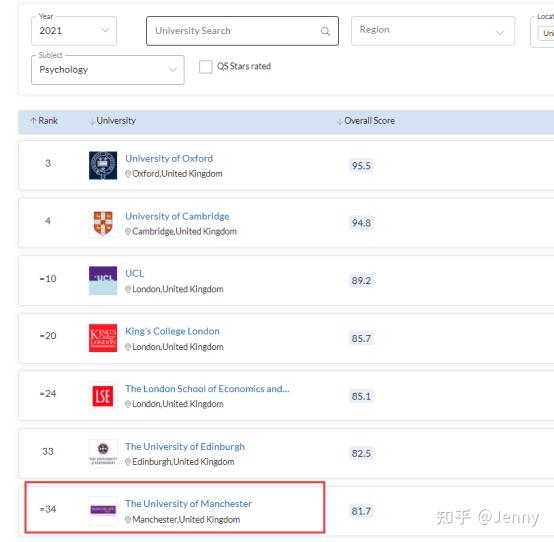The image size is (554, 542).
Task: Click the rank 33 cell
Action: 48,452
